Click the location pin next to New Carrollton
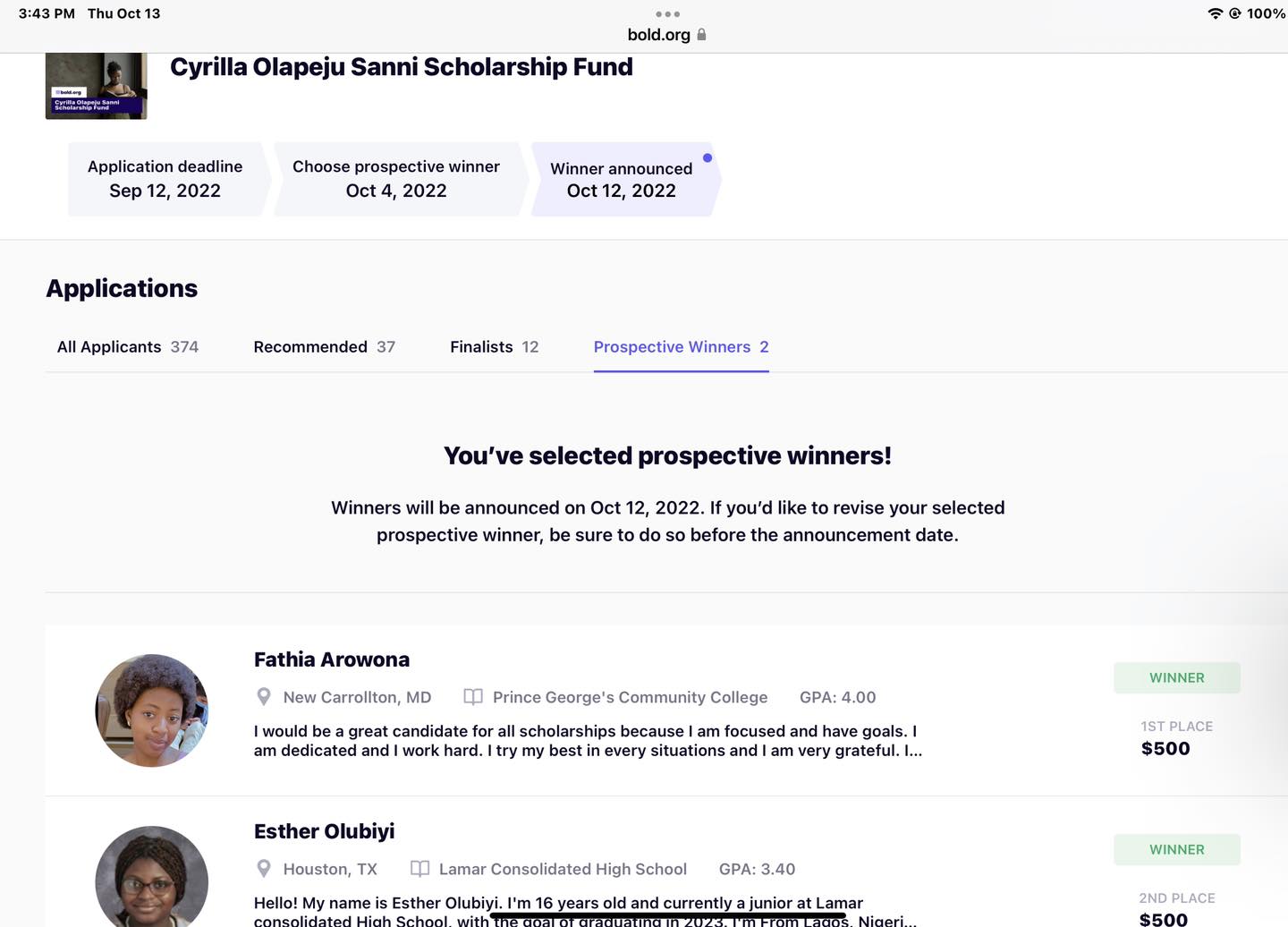Screen dimensions: 1288x927 pos(264,697)
